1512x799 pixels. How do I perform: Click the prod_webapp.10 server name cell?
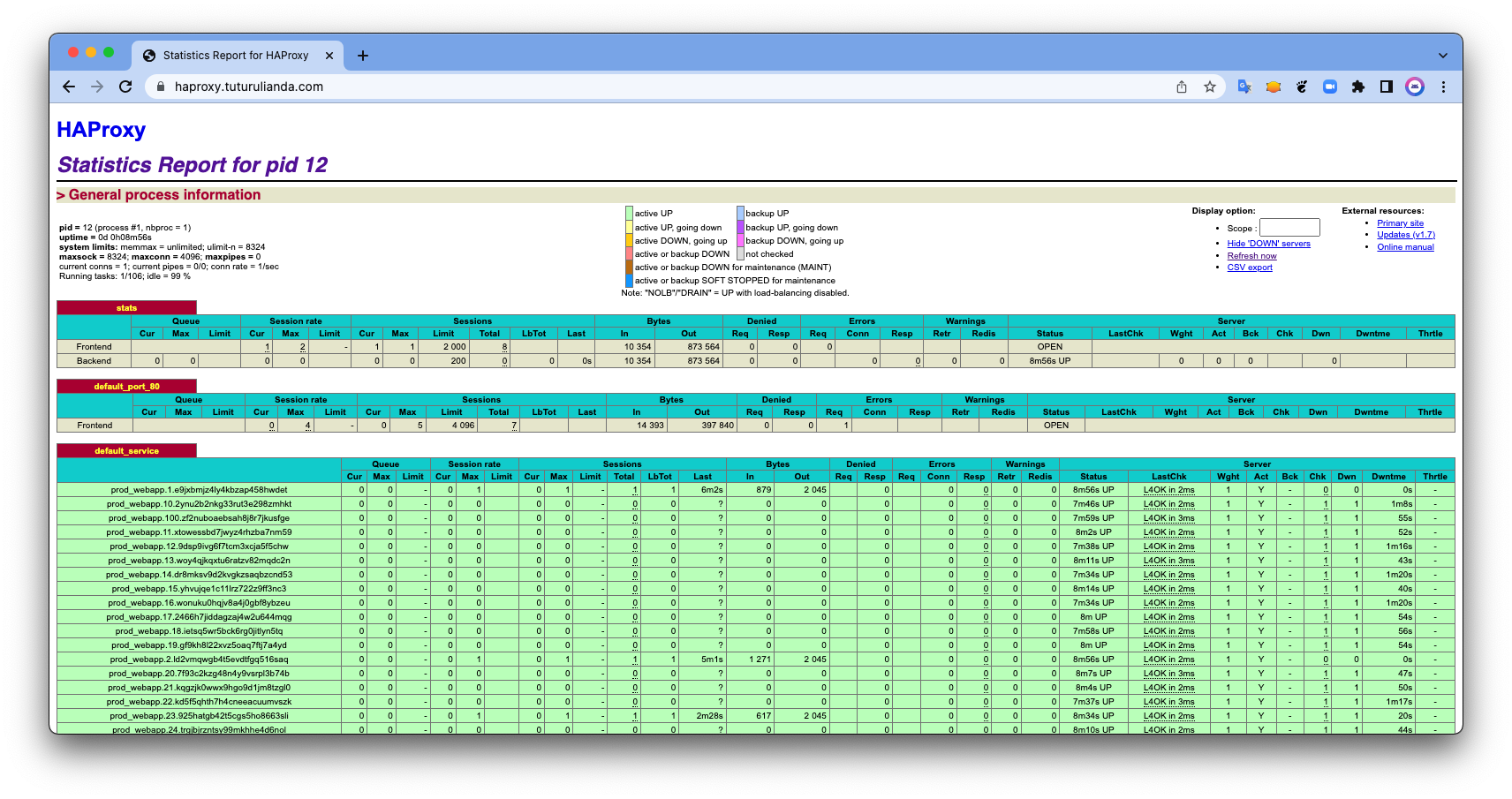pos(199,504)
